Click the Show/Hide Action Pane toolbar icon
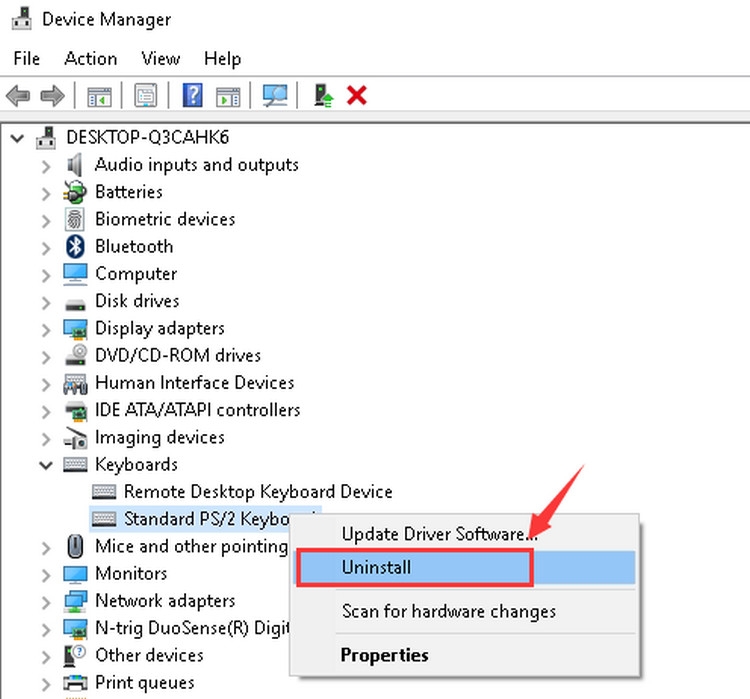The width and height of the screenshot is (750, 699). pos(228,97)
